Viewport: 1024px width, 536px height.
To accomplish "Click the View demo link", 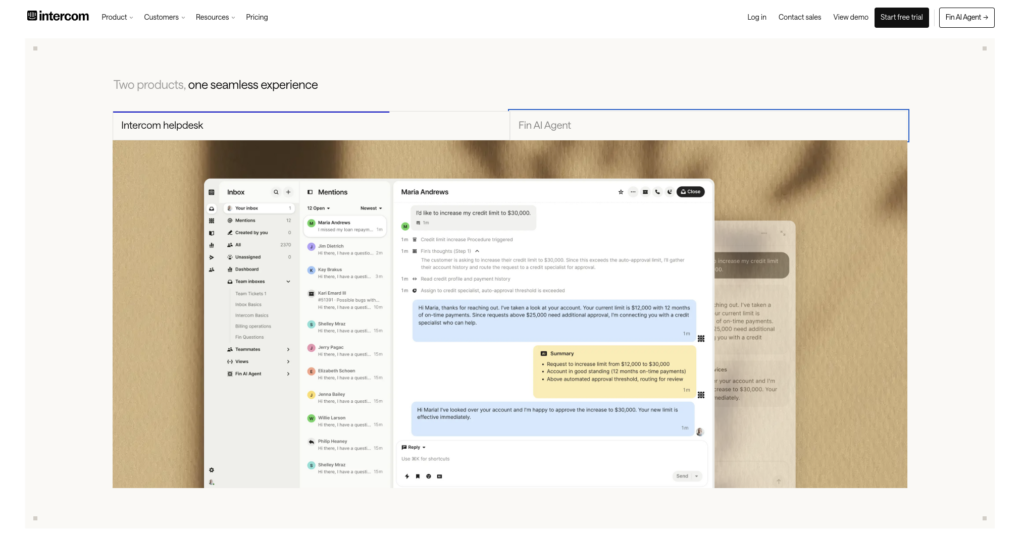I will point(850,17).
